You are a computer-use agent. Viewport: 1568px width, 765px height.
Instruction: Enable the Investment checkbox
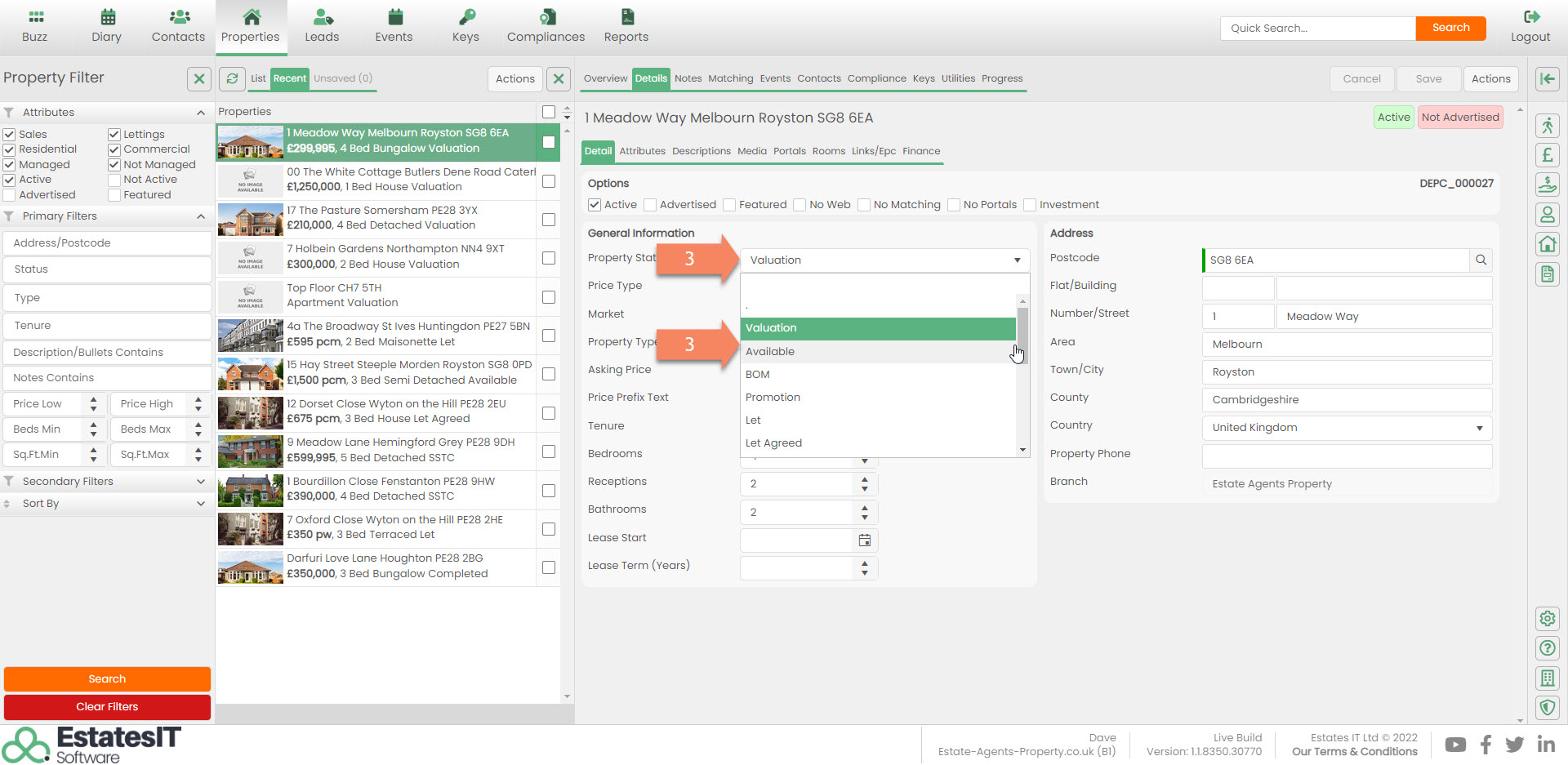tap(1030, 205)
